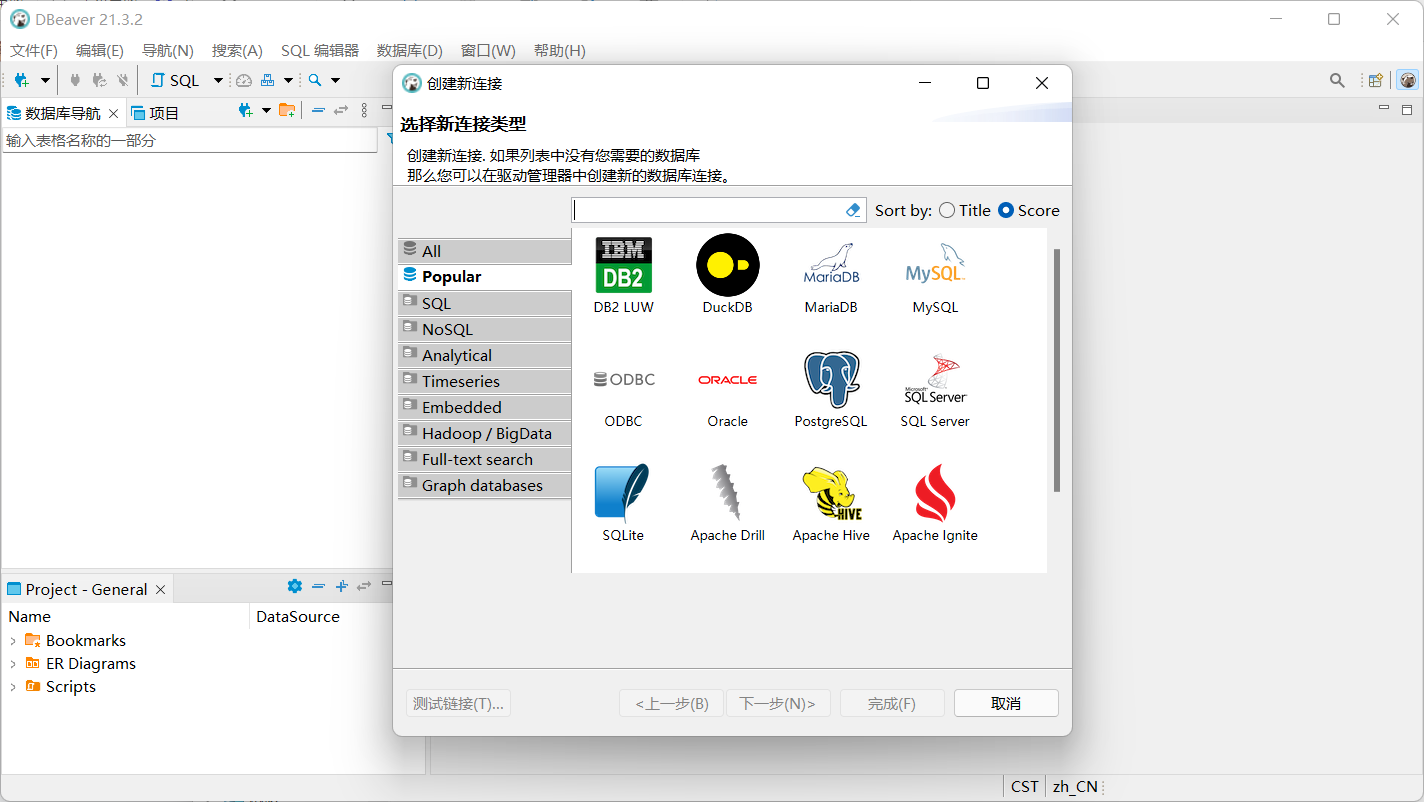Choose the DuckDB driver icon

coord(727,265)
